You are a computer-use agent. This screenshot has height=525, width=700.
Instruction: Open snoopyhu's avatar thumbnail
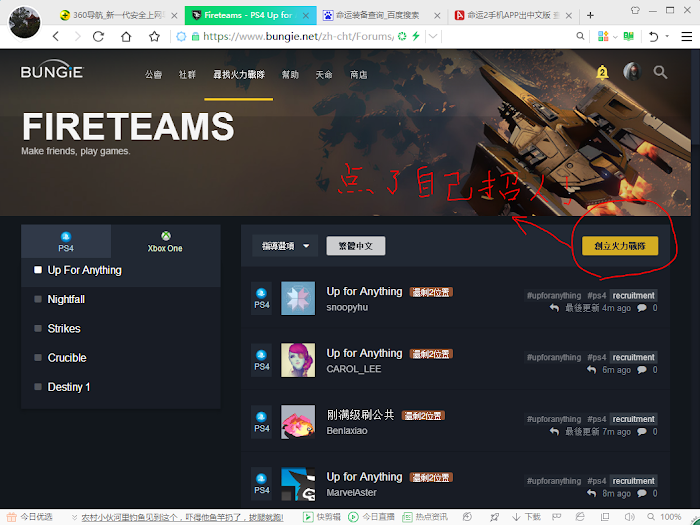[x=298, y=298]
